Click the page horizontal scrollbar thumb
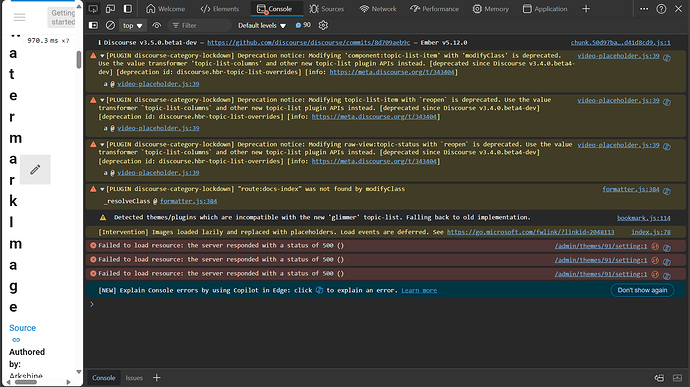690x387 pixels. click(26, 382)
